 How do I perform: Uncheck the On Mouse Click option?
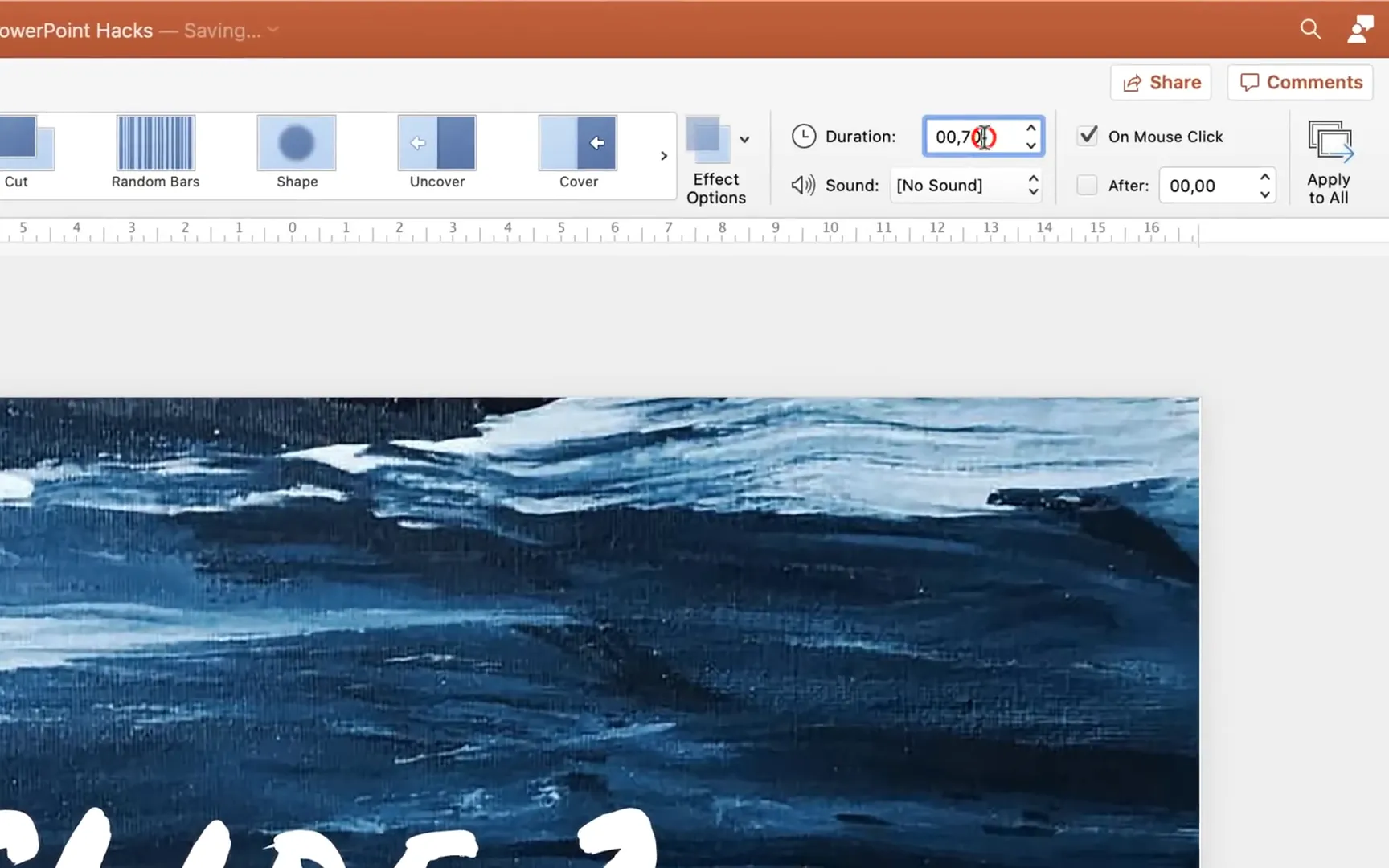click(1088, 135)
